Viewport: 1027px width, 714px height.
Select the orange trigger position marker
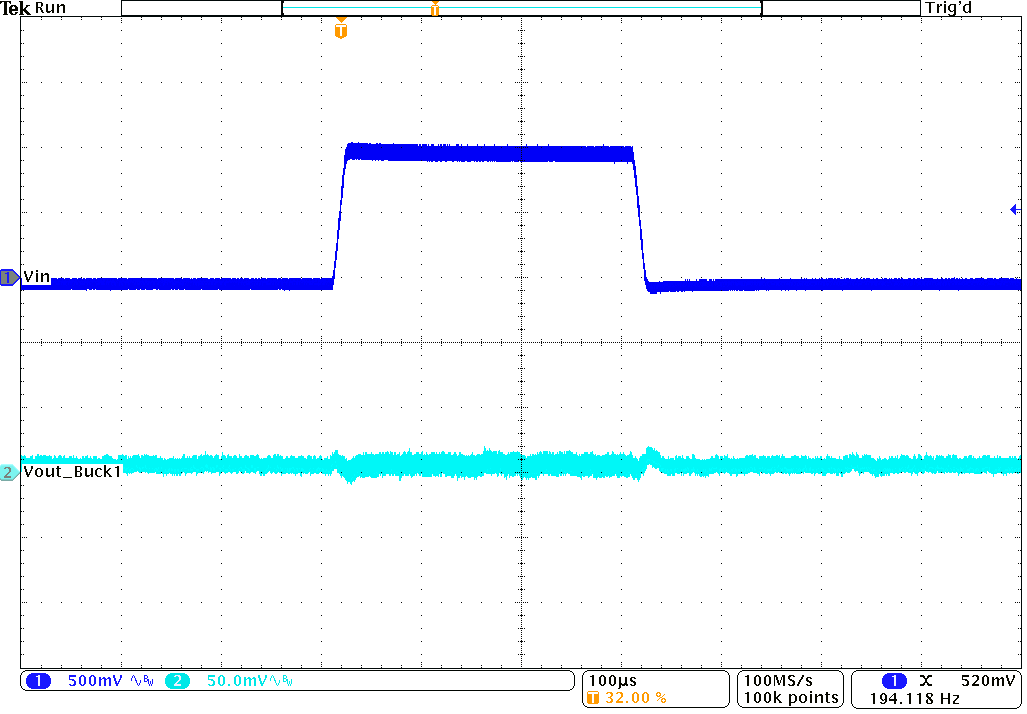(x=340, y=29)
